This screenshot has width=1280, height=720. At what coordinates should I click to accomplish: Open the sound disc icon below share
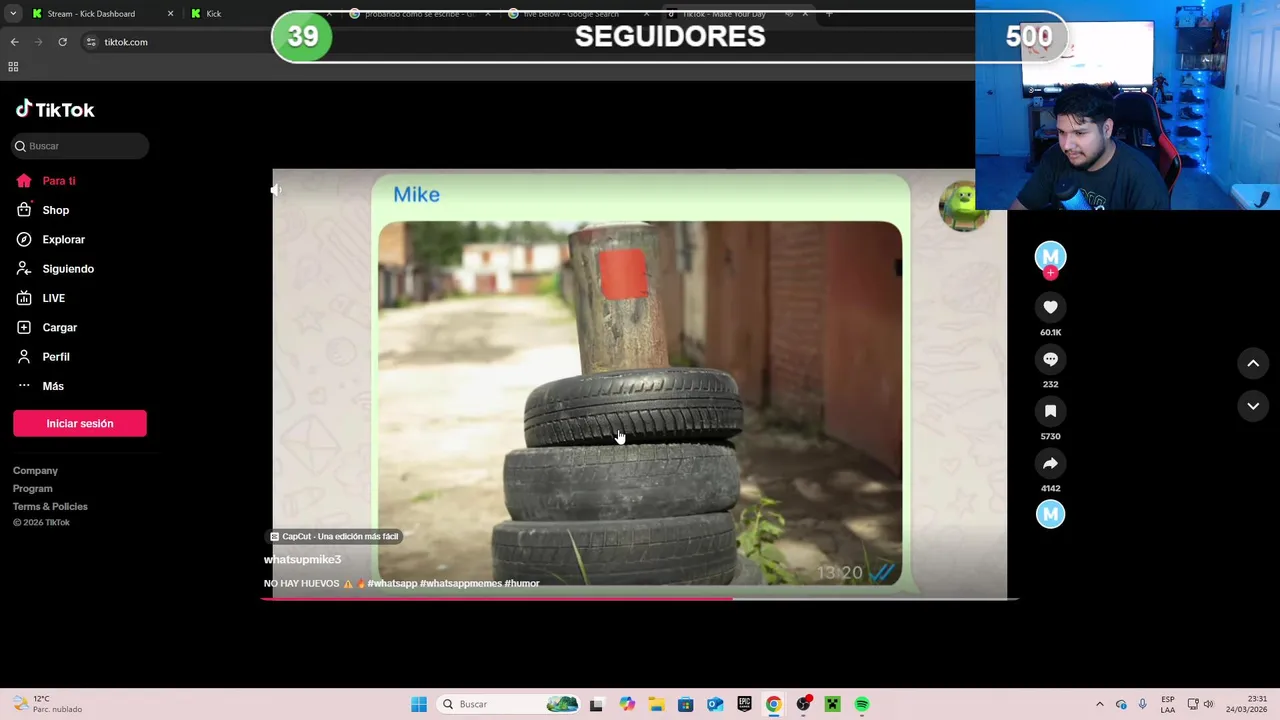point(1050,514)
